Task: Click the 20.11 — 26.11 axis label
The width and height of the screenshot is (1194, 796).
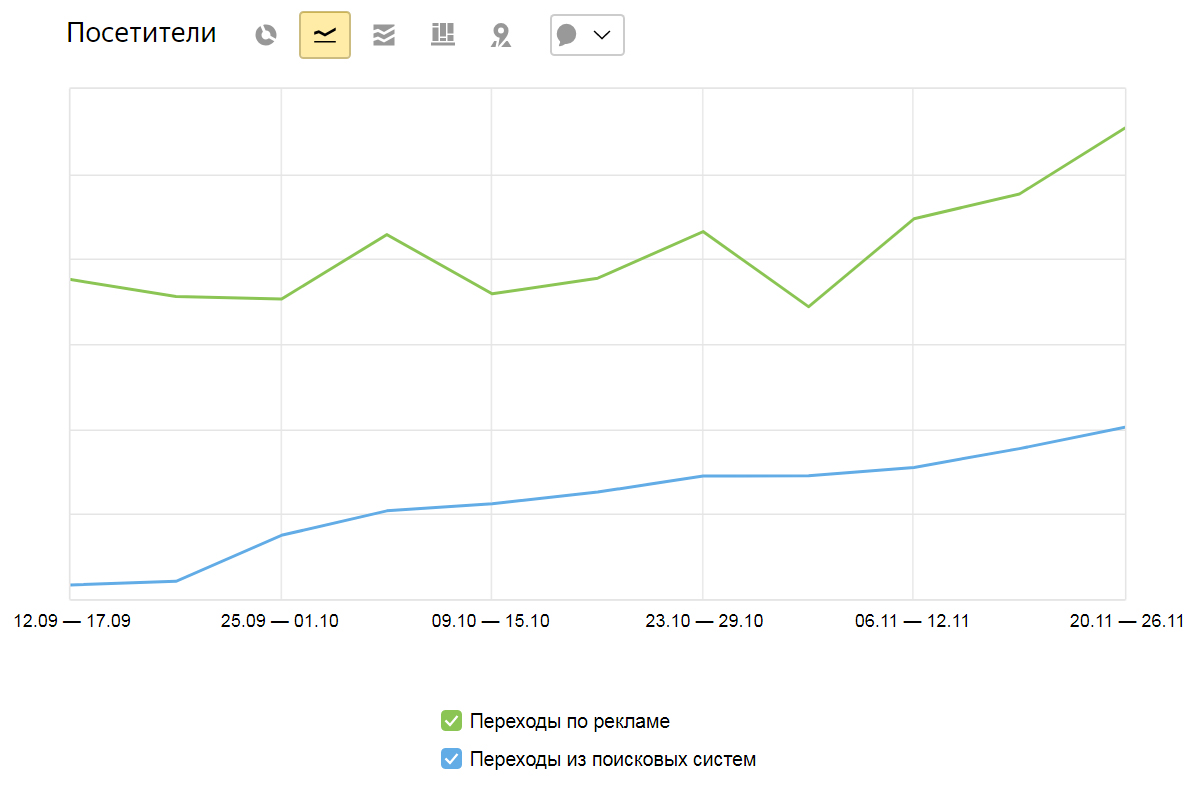Action: [x=1127, y=621]
